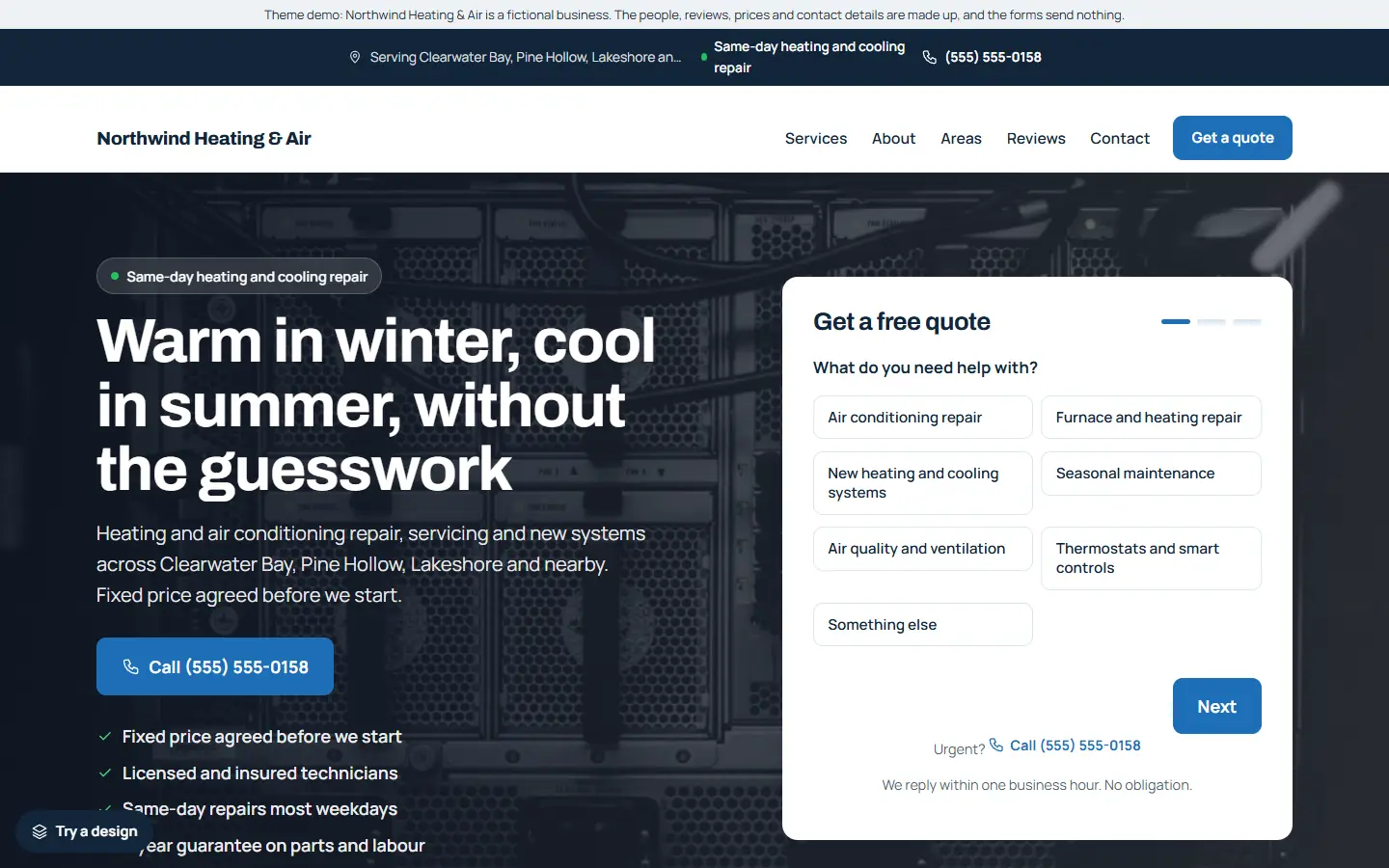Viewport: 1389px width, 868px height.
Task: Click the Urgent Call (555) 555-0158 link
Action: tap(1065, 746)
